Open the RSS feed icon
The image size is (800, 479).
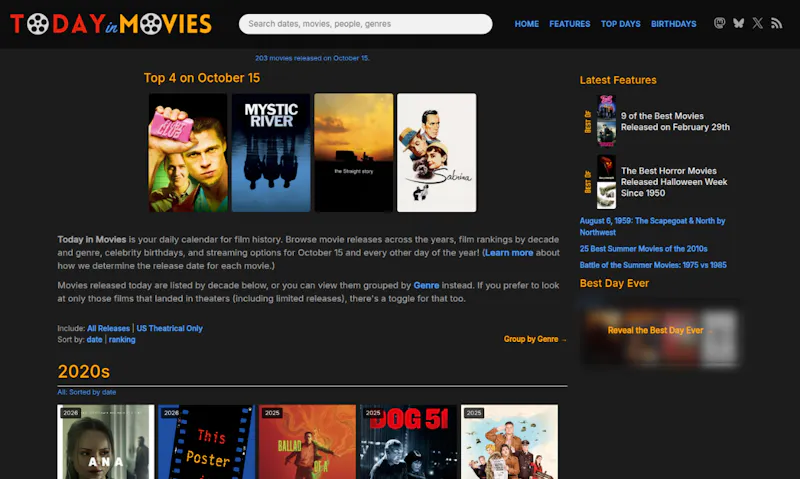777,23
